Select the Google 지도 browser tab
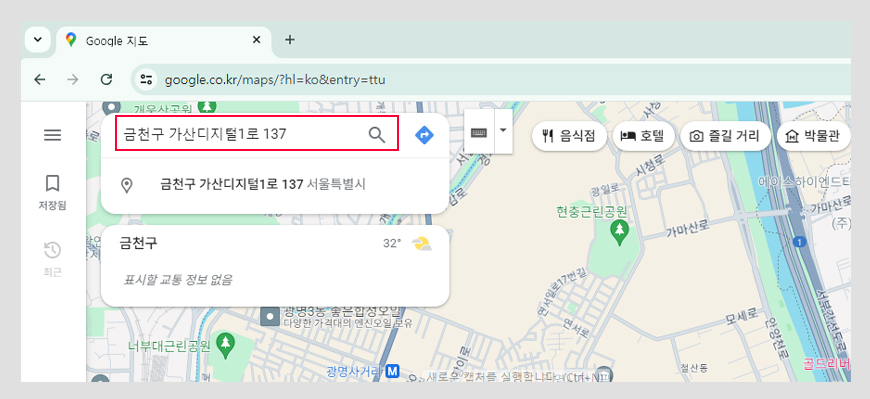870x399 pixels. (164, 41)
